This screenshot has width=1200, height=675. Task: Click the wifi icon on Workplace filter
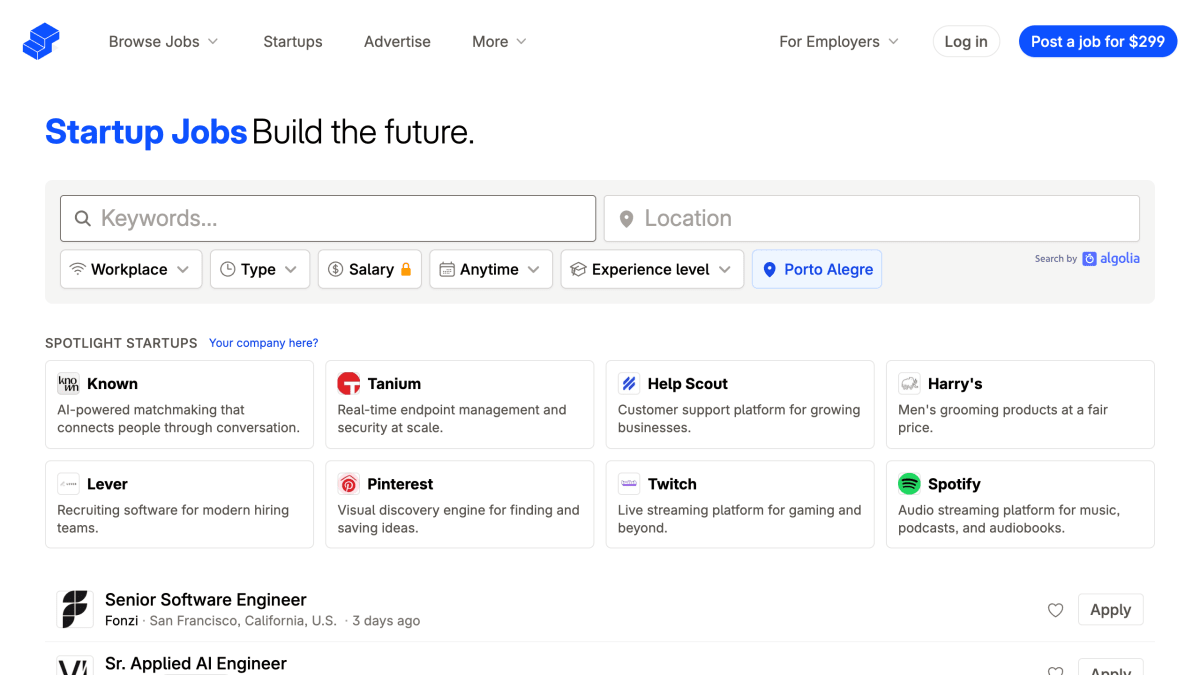78,269
